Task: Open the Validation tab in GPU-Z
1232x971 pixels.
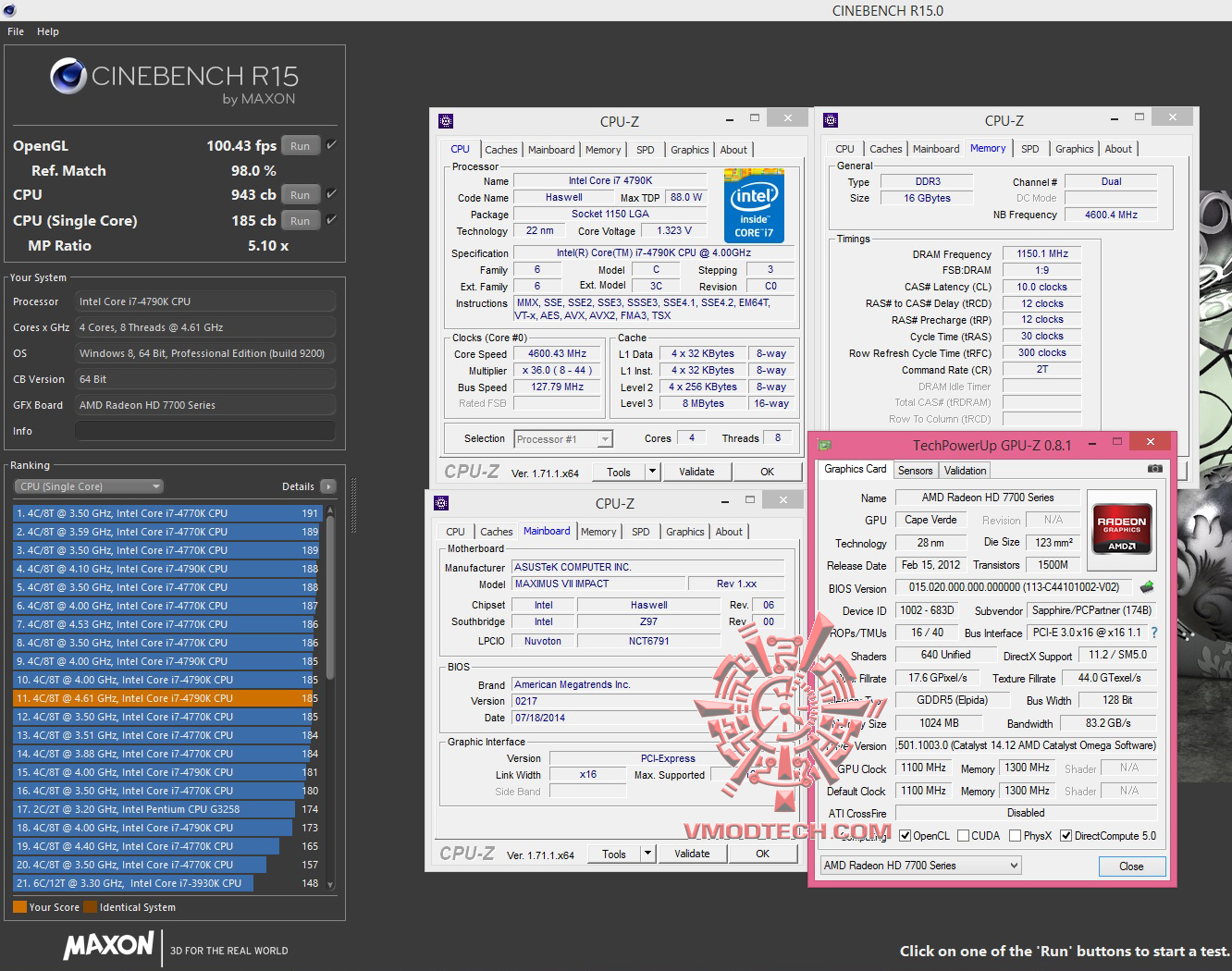Action: (x=966, y=471)
